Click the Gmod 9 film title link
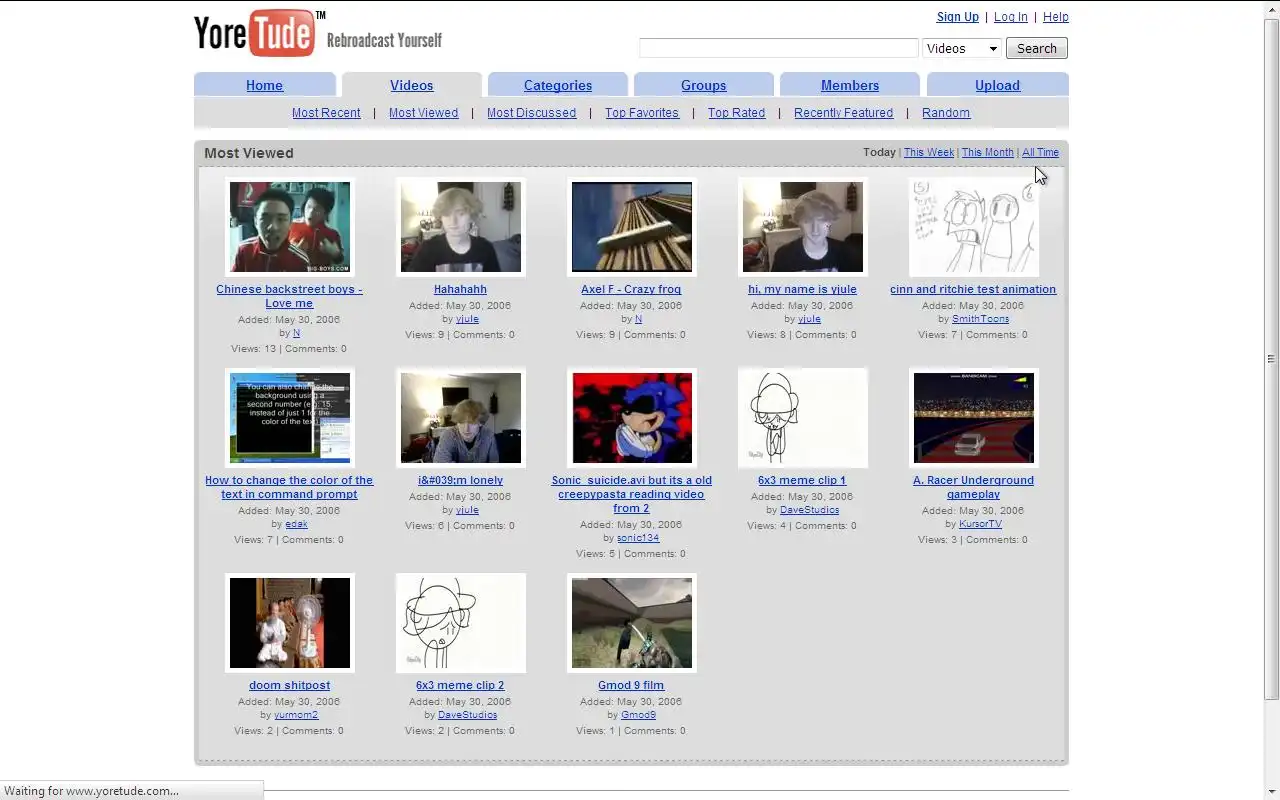This screenshot has width=1280, height=800. click(631, 685)
